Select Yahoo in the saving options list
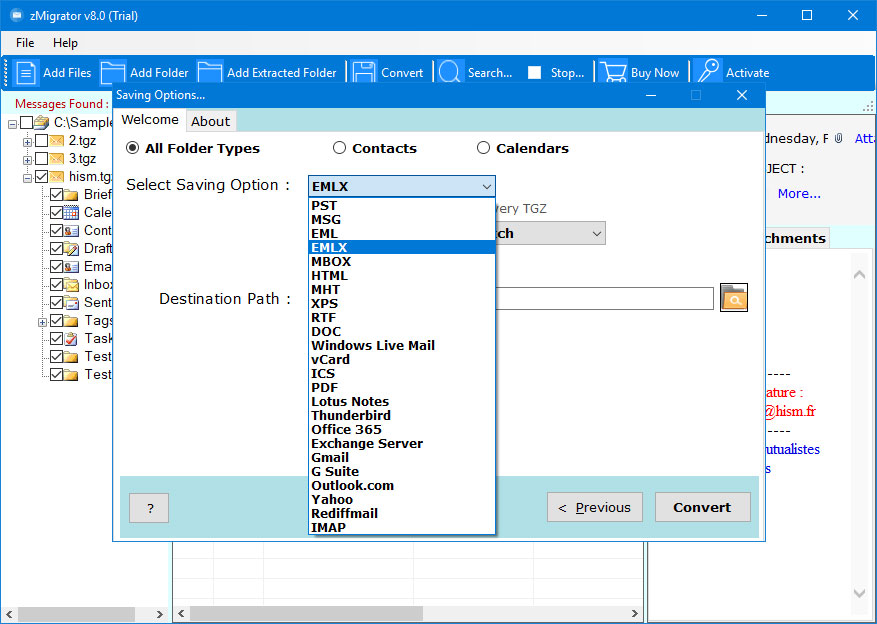This screenshot has height=624, width=877. point(402,499)
